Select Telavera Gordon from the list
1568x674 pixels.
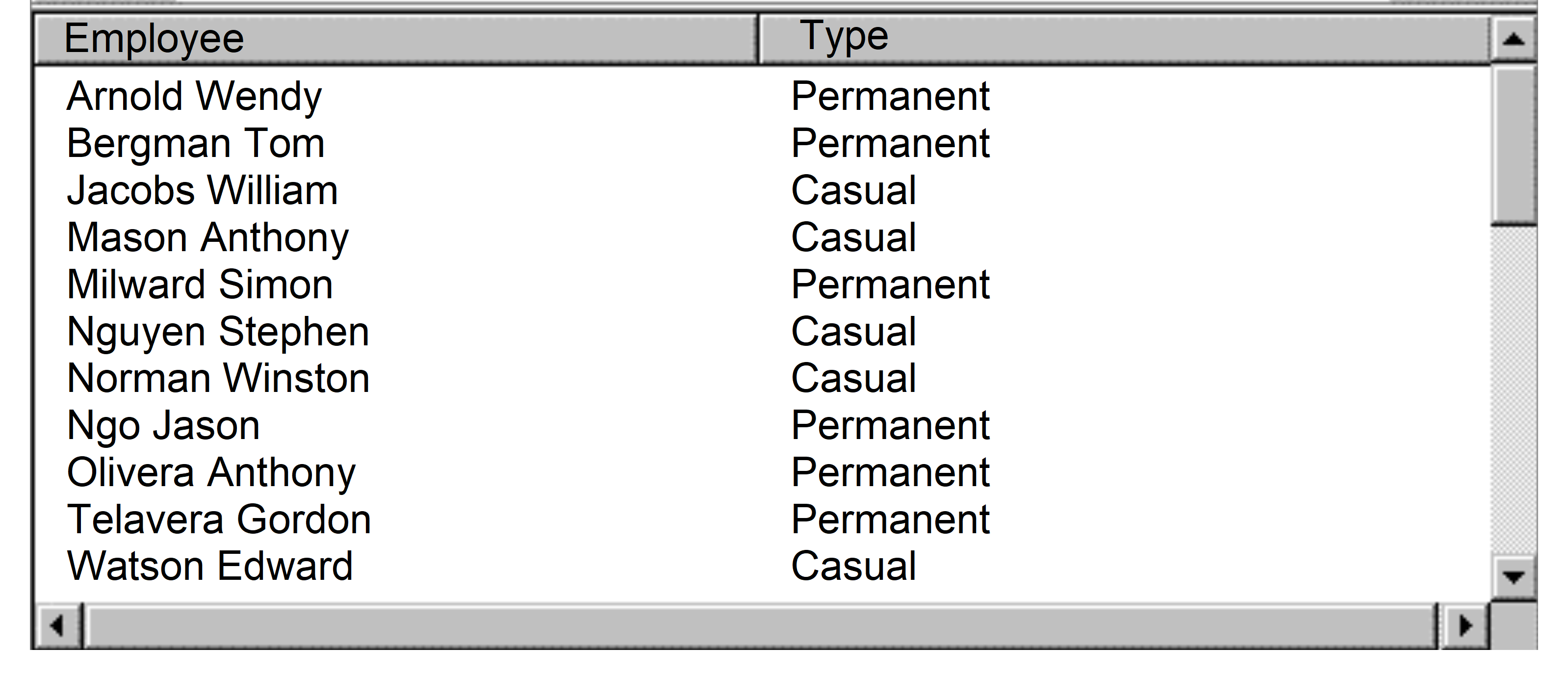coord(219,519)
